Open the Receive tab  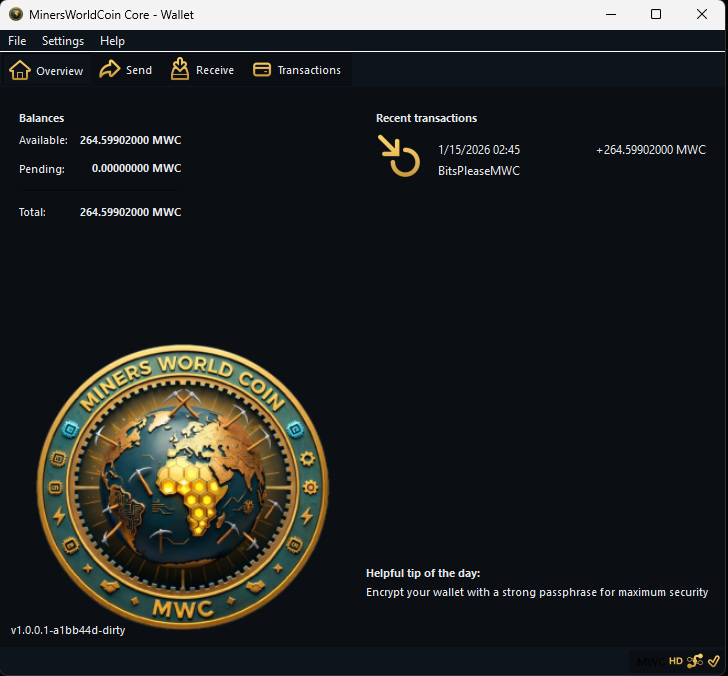tap(202, 70)
